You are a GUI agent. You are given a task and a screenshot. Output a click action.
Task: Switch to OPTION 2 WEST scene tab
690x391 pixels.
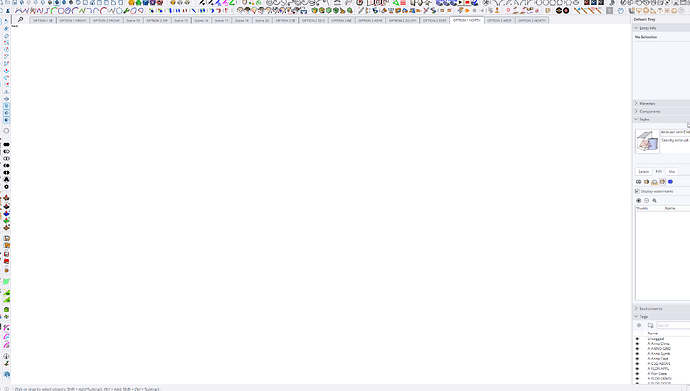(499, 20)
